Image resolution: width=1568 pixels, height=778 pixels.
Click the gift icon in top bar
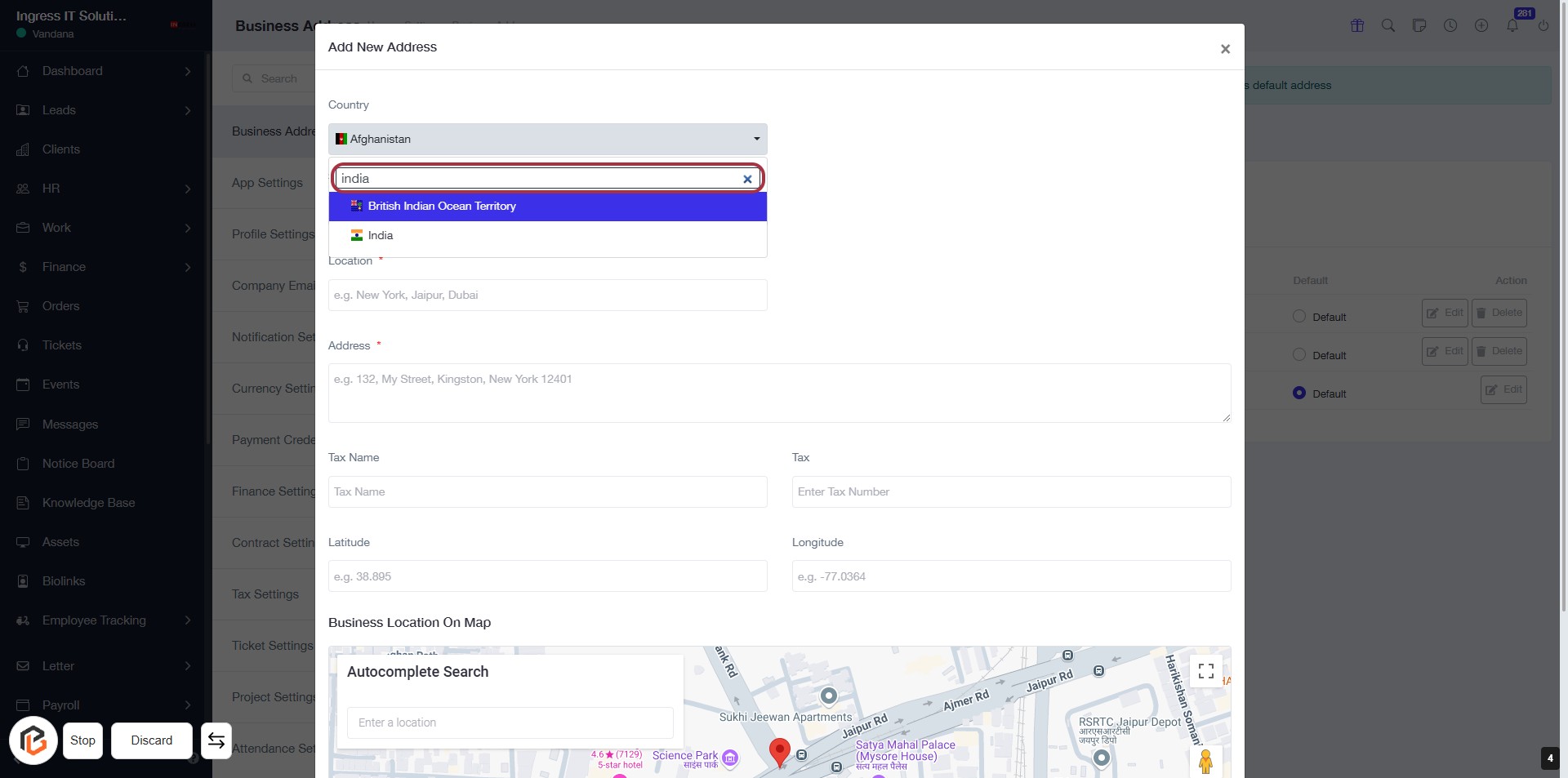[x=1357, y=25]
